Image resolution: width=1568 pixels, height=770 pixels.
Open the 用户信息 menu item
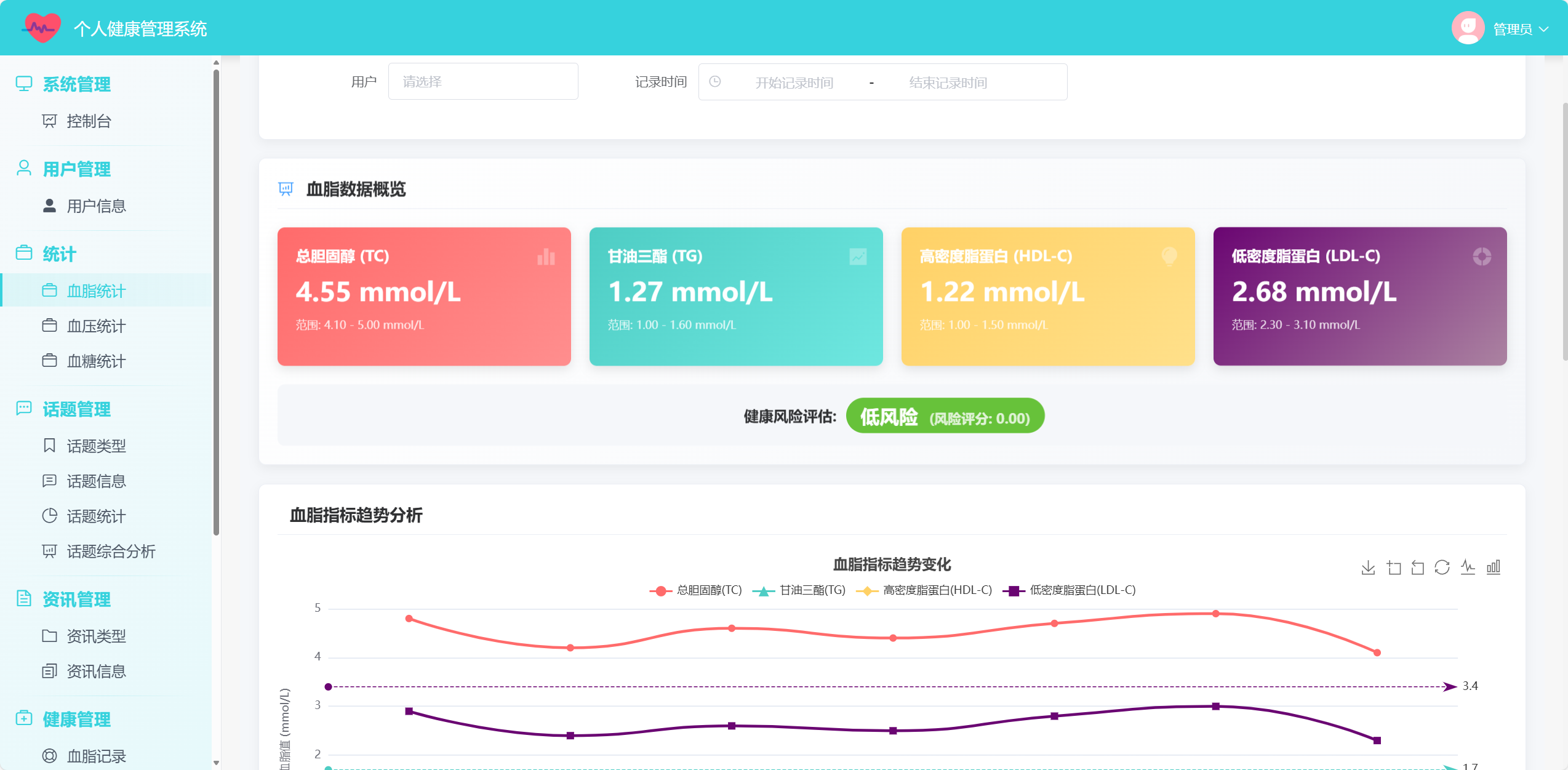pyautogui.click(x=106, y=206)
